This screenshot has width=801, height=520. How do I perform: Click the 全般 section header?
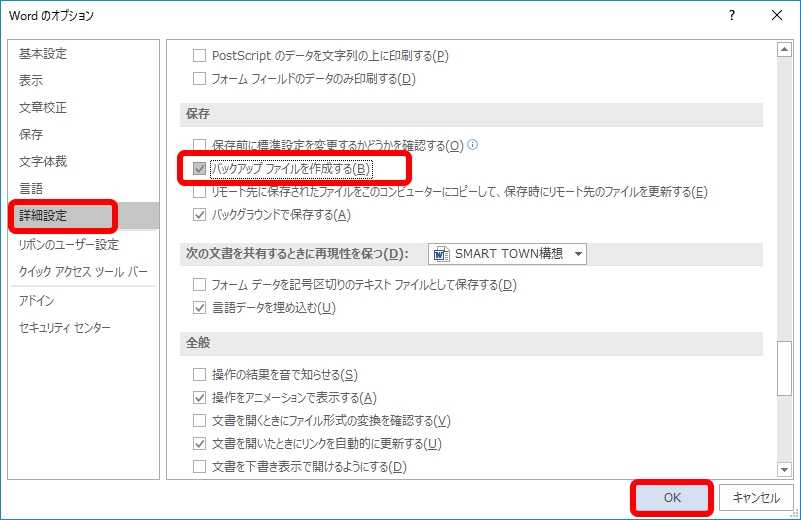[x=471, y=343]
